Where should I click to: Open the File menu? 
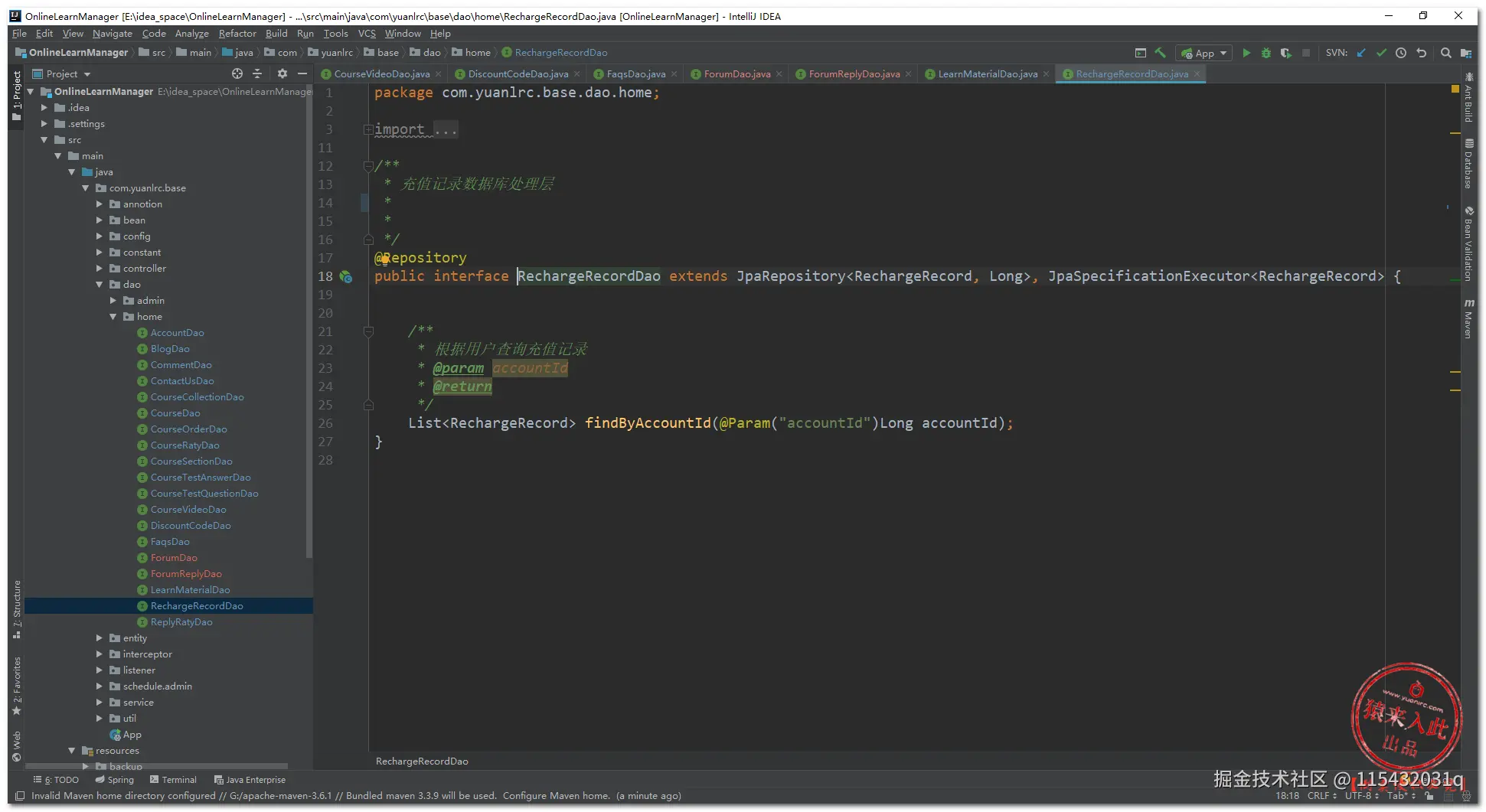19,34
